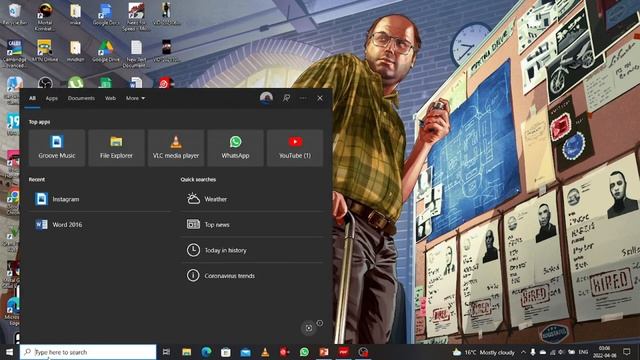
Task: Switch to the Web search tab
Action: [110, 98]
